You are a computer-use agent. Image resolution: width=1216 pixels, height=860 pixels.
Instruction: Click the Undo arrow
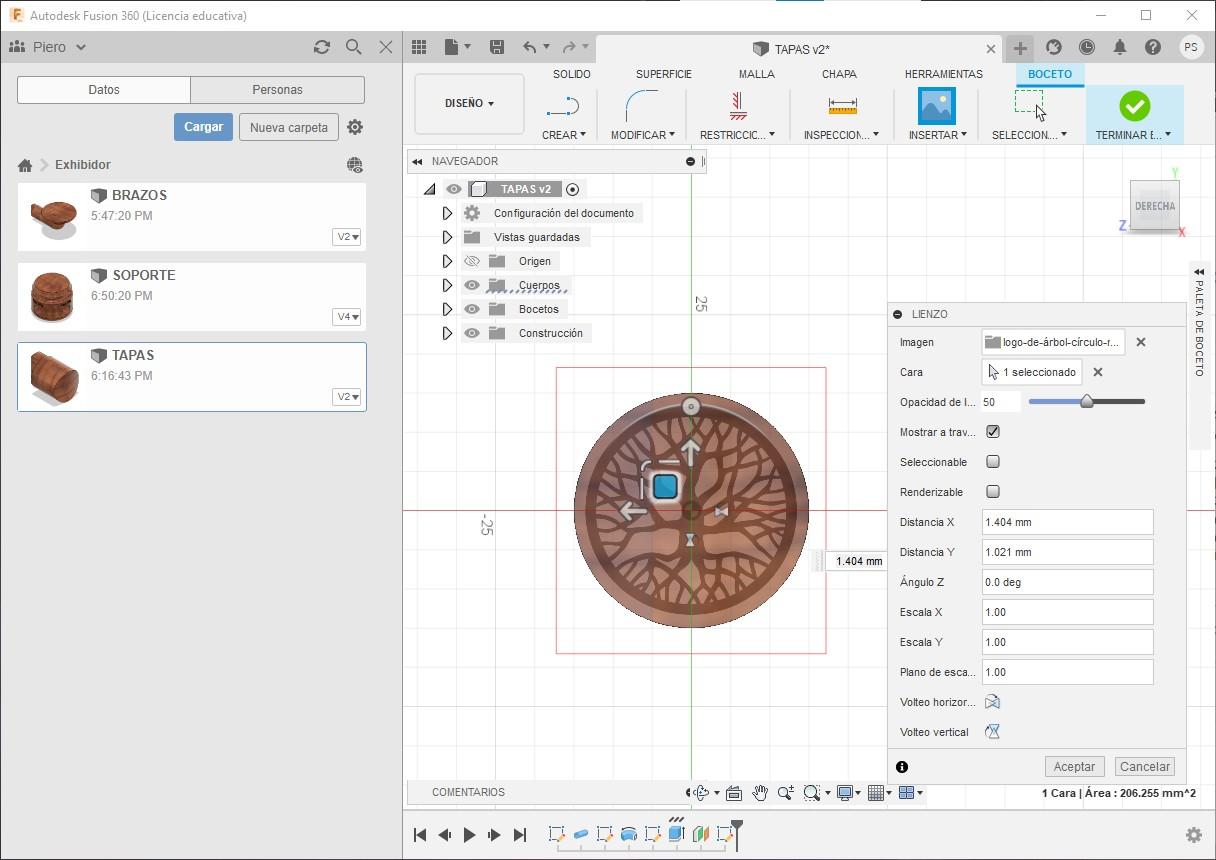click(530, 47)
